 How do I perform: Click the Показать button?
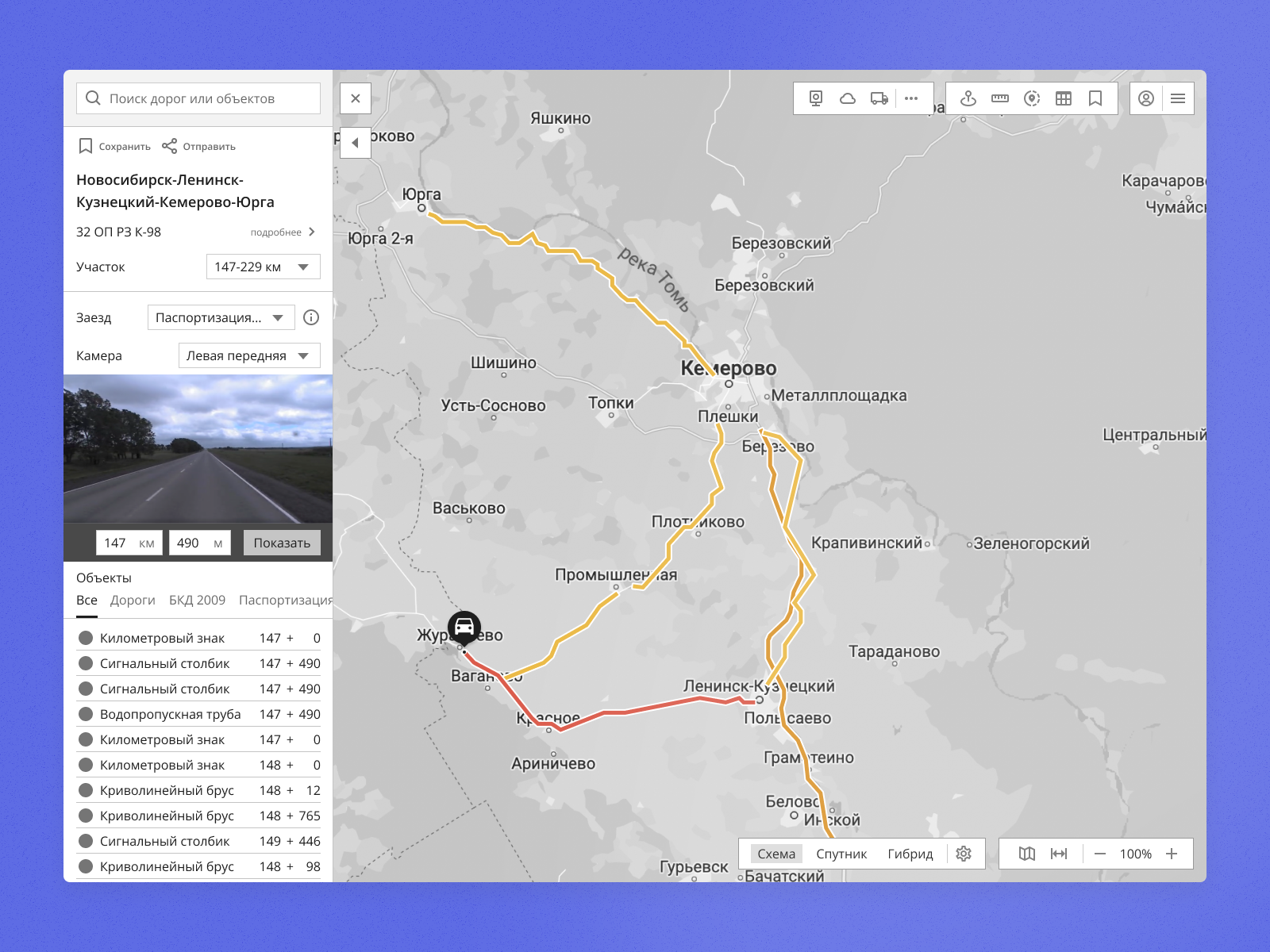point(282,543)
